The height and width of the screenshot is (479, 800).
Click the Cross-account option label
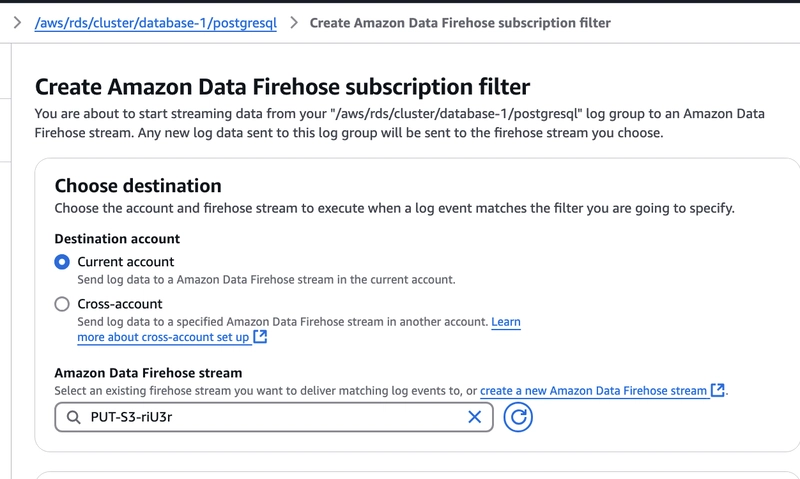119,304
